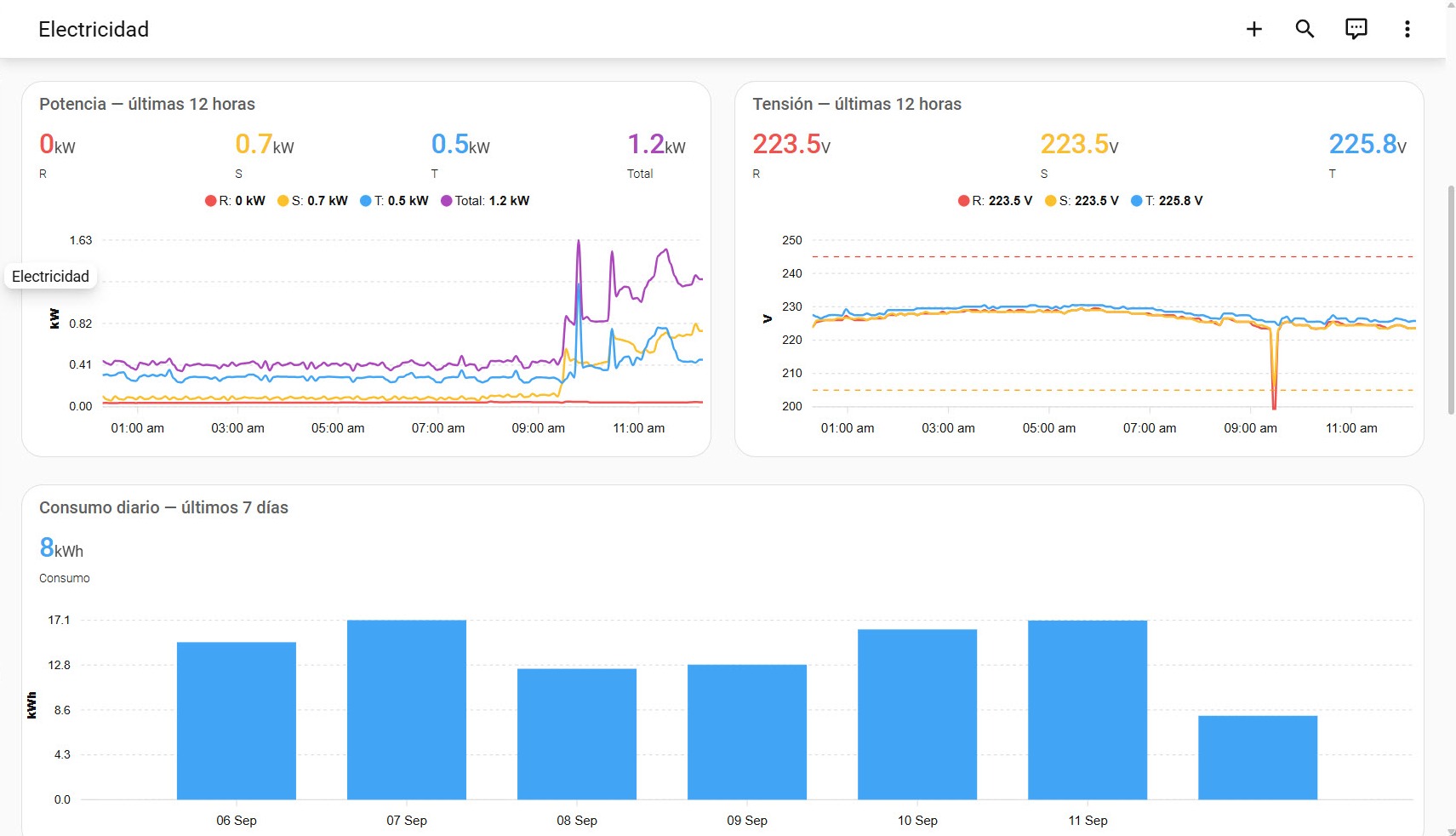Open the three-dot overflow menu
The height and width of the screenshot is (836, 1456).
tap(1407, 29)
